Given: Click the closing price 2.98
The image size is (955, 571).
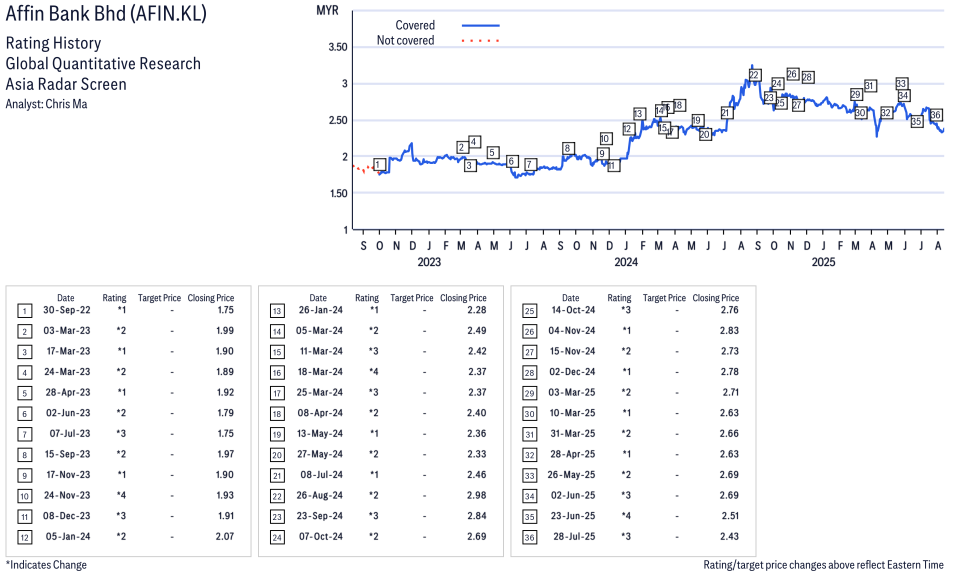Looking at the screenshot, I should 477,495.
